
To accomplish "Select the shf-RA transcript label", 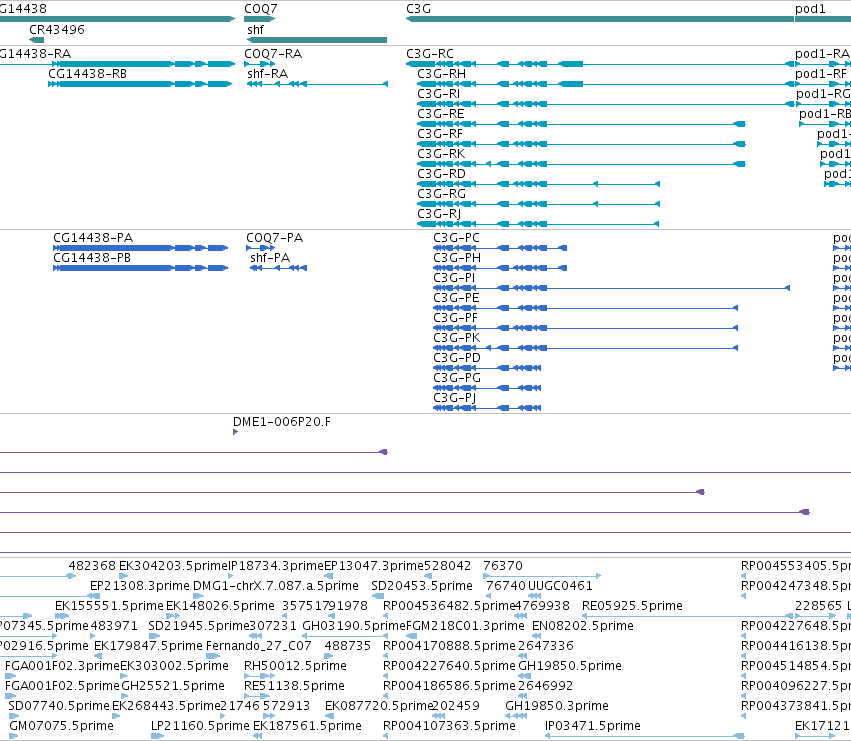I will [x=268, y=73].
